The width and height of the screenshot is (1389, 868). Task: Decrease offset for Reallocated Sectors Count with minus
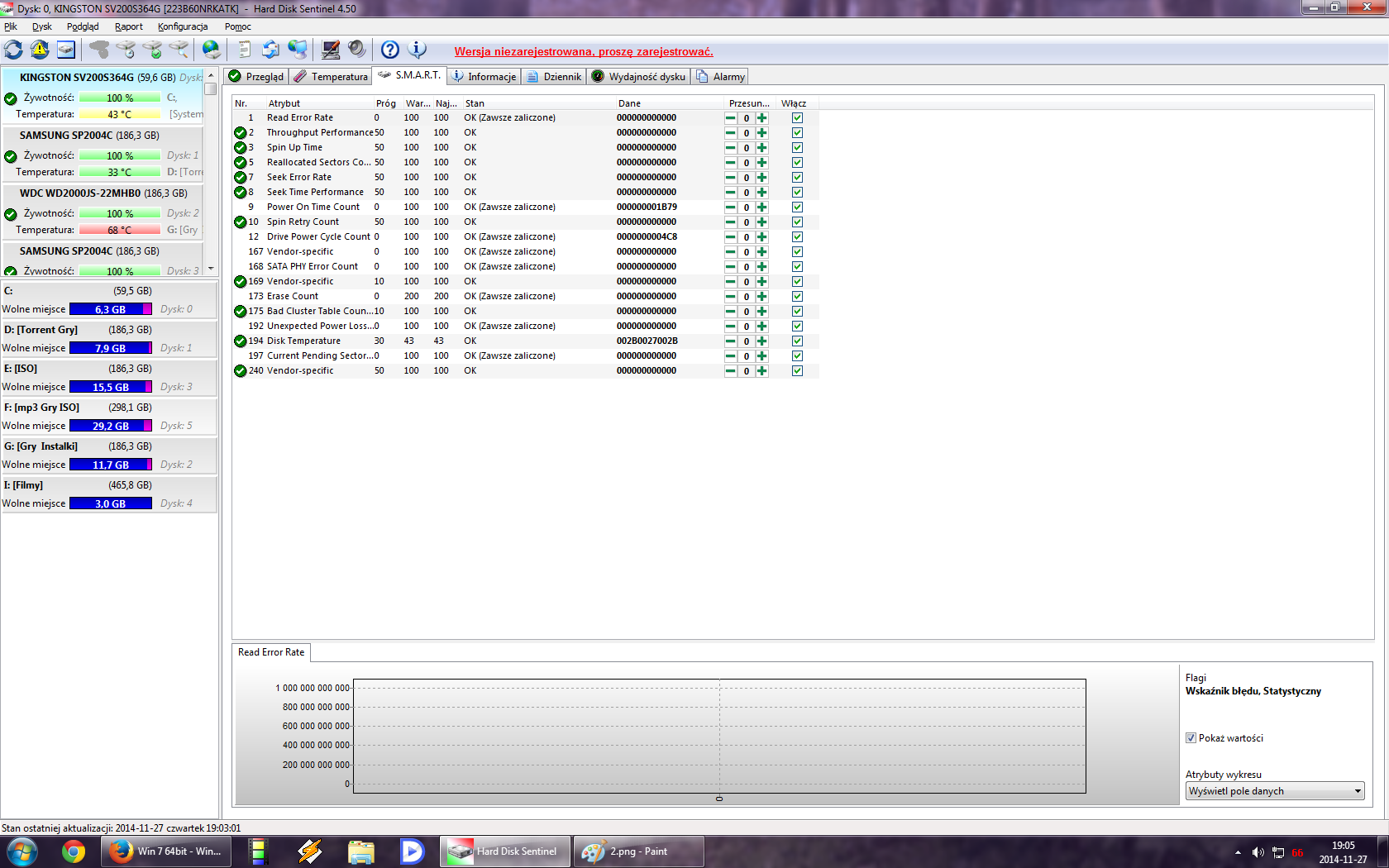coord(730,162)
